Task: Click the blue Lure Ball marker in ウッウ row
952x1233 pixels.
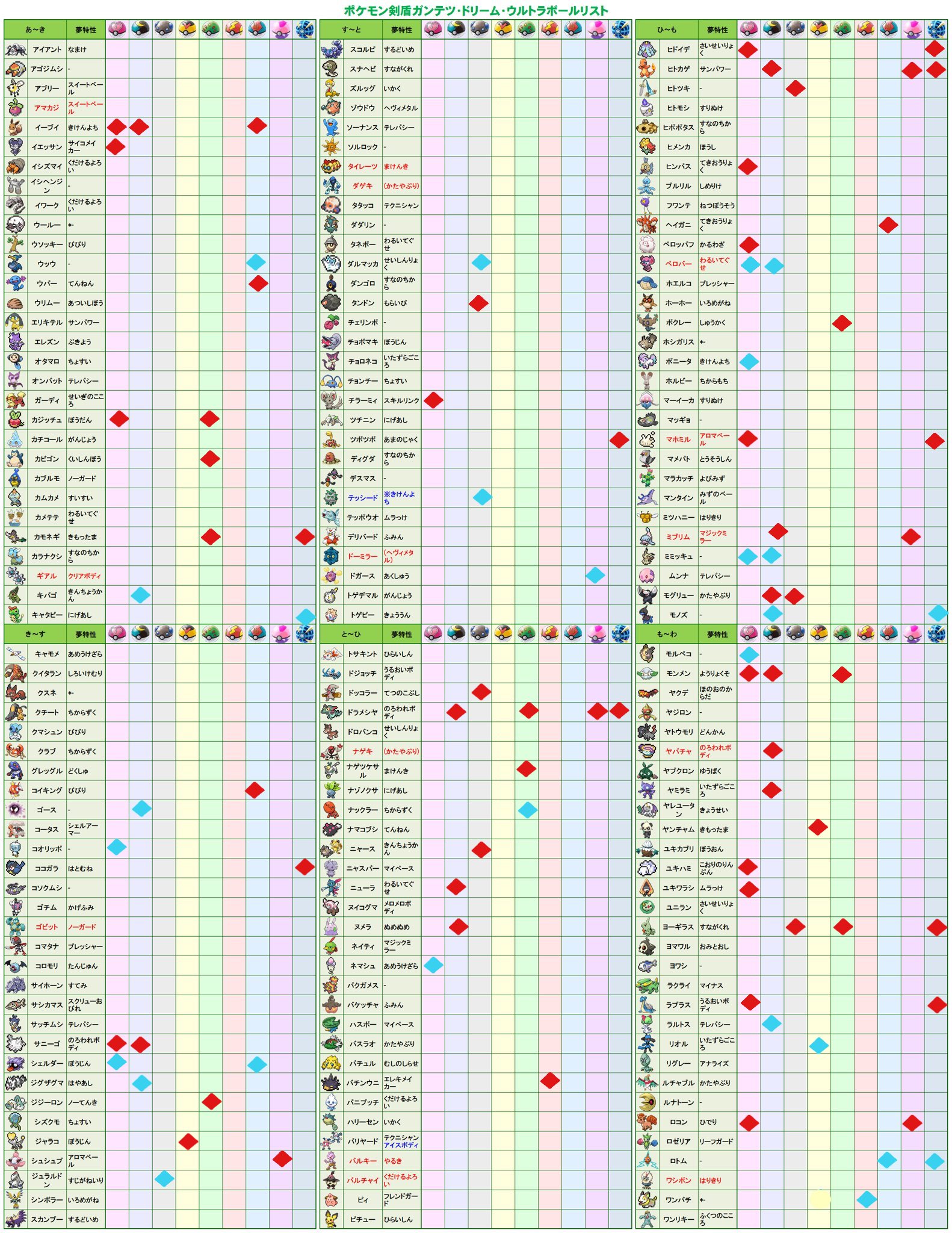Action: 256,262
